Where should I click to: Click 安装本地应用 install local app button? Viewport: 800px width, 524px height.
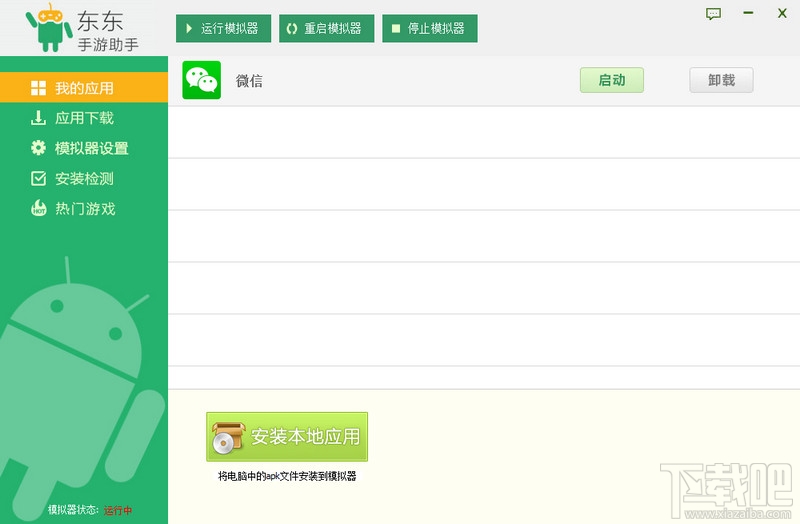pos(287,437)
